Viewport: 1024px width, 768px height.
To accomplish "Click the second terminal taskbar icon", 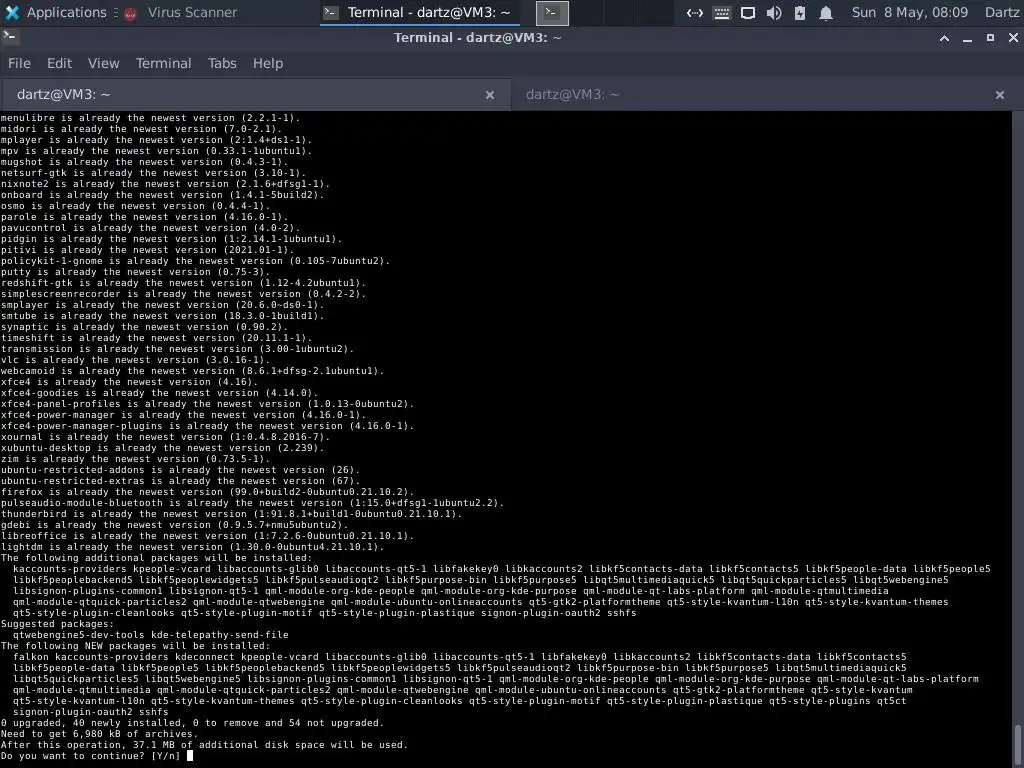I will 552,12.
